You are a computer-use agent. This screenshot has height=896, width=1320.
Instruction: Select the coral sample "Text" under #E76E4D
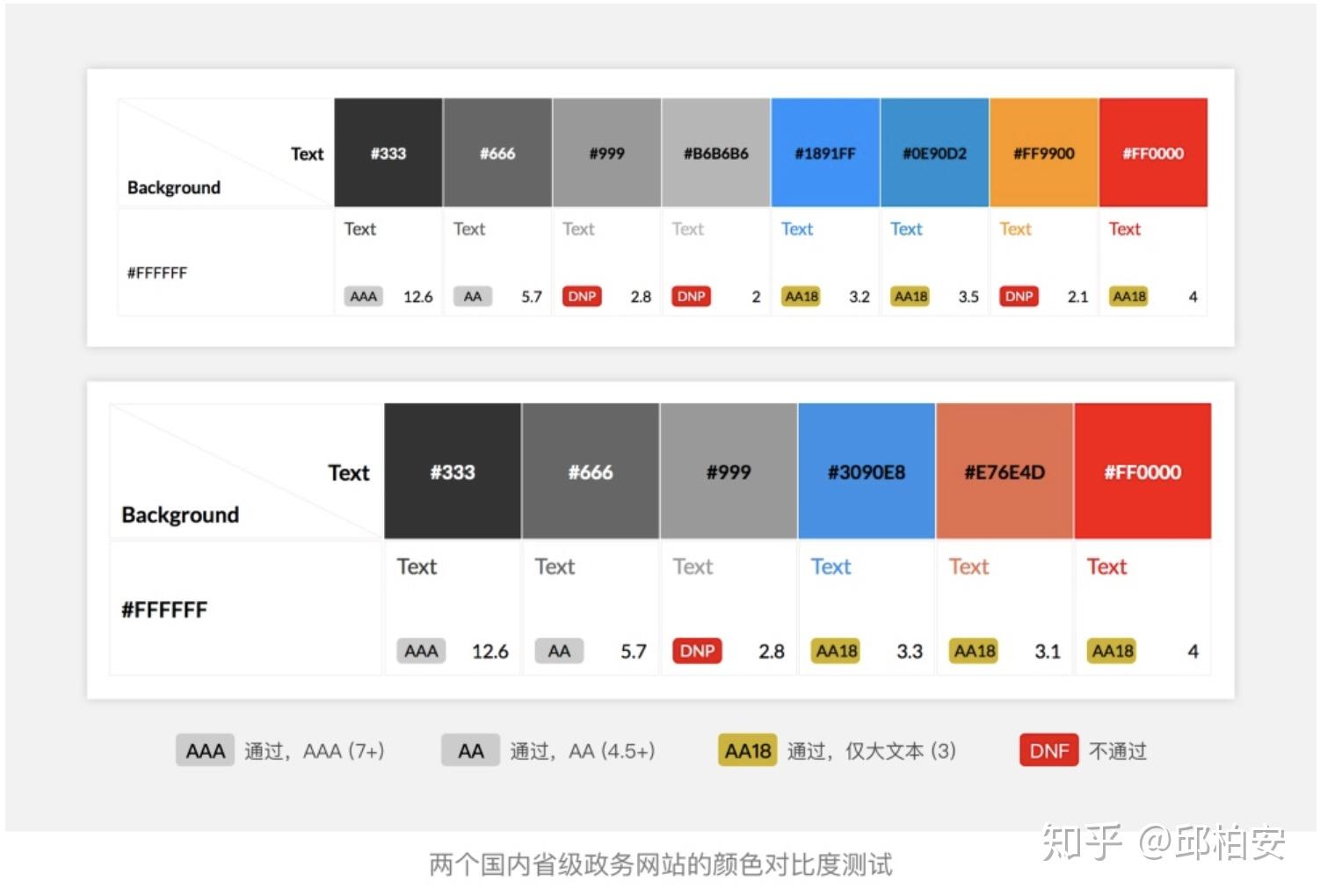coord(969,567)
